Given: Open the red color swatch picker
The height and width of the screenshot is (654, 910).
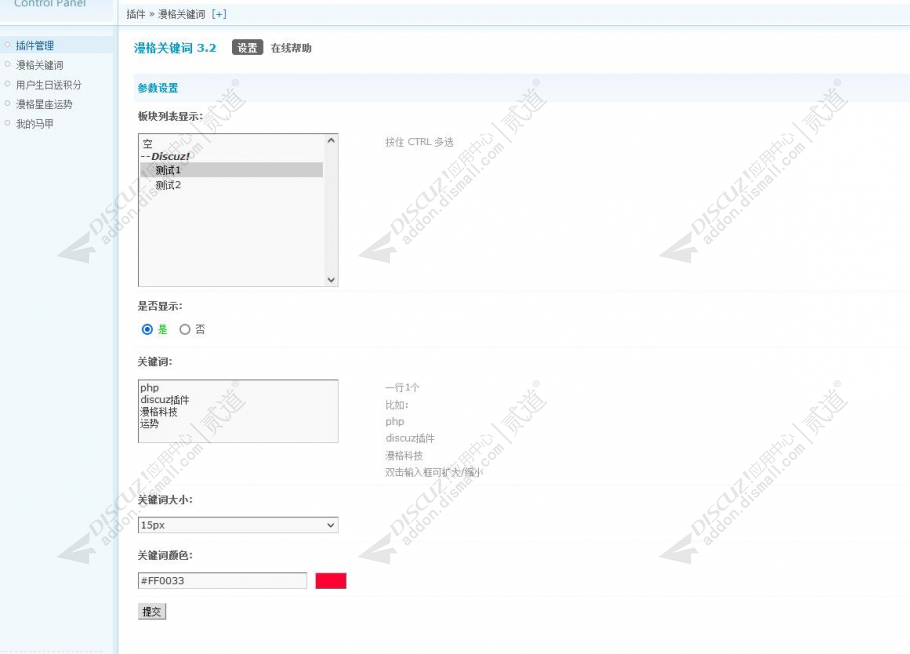Looking at the screenshot, I should point(331,581).
